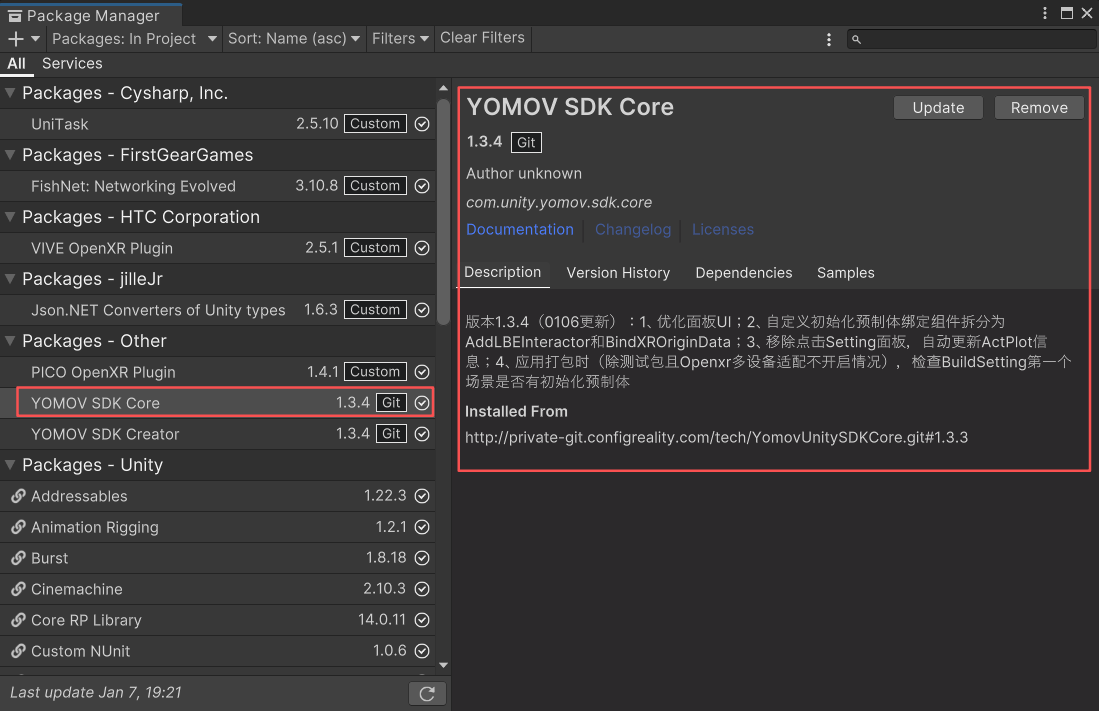This screenshot has height=711, width=1099.
Task: Click the scroll down arrow of package list
Action: click(x=443, y=665)
